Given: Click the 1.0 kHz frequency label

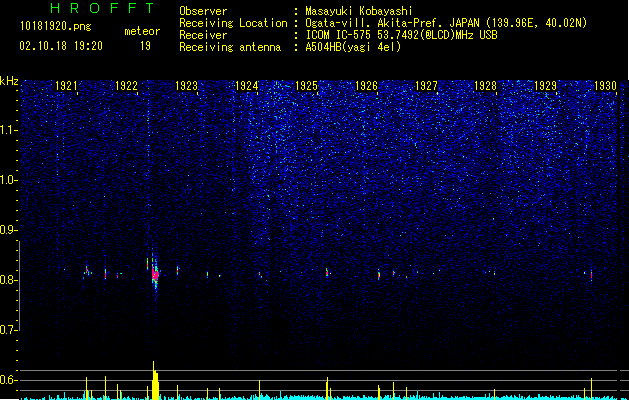Looking at the screenshot, I should [9, 180].
